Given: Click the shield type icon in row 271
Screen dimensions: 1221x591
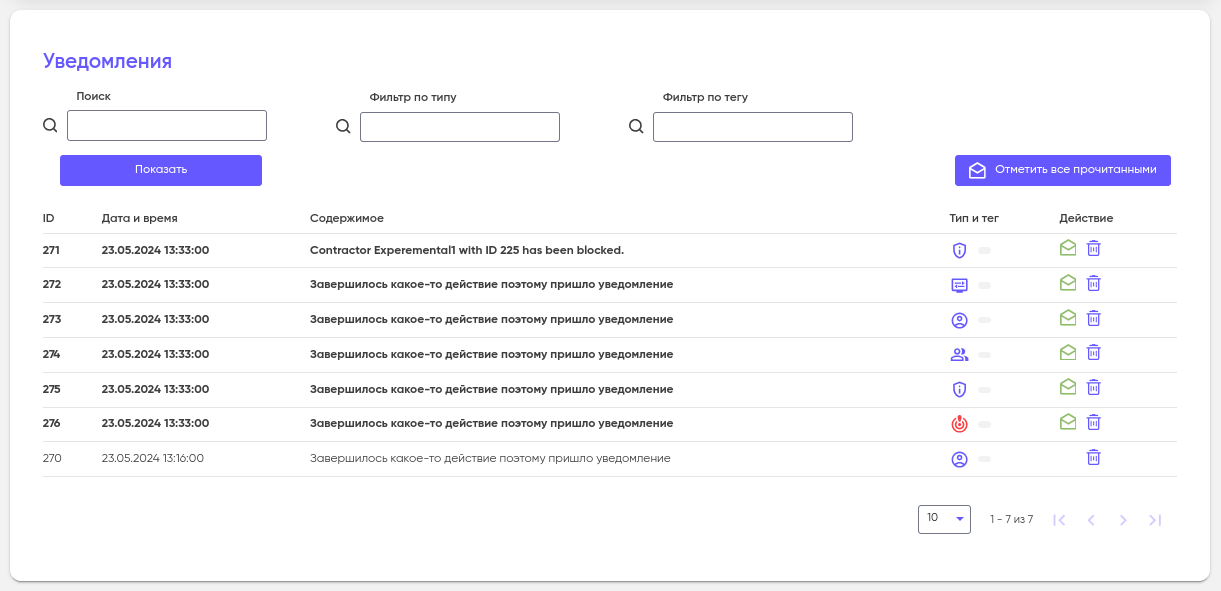Looking at the screenshot, I should point(959,250).
